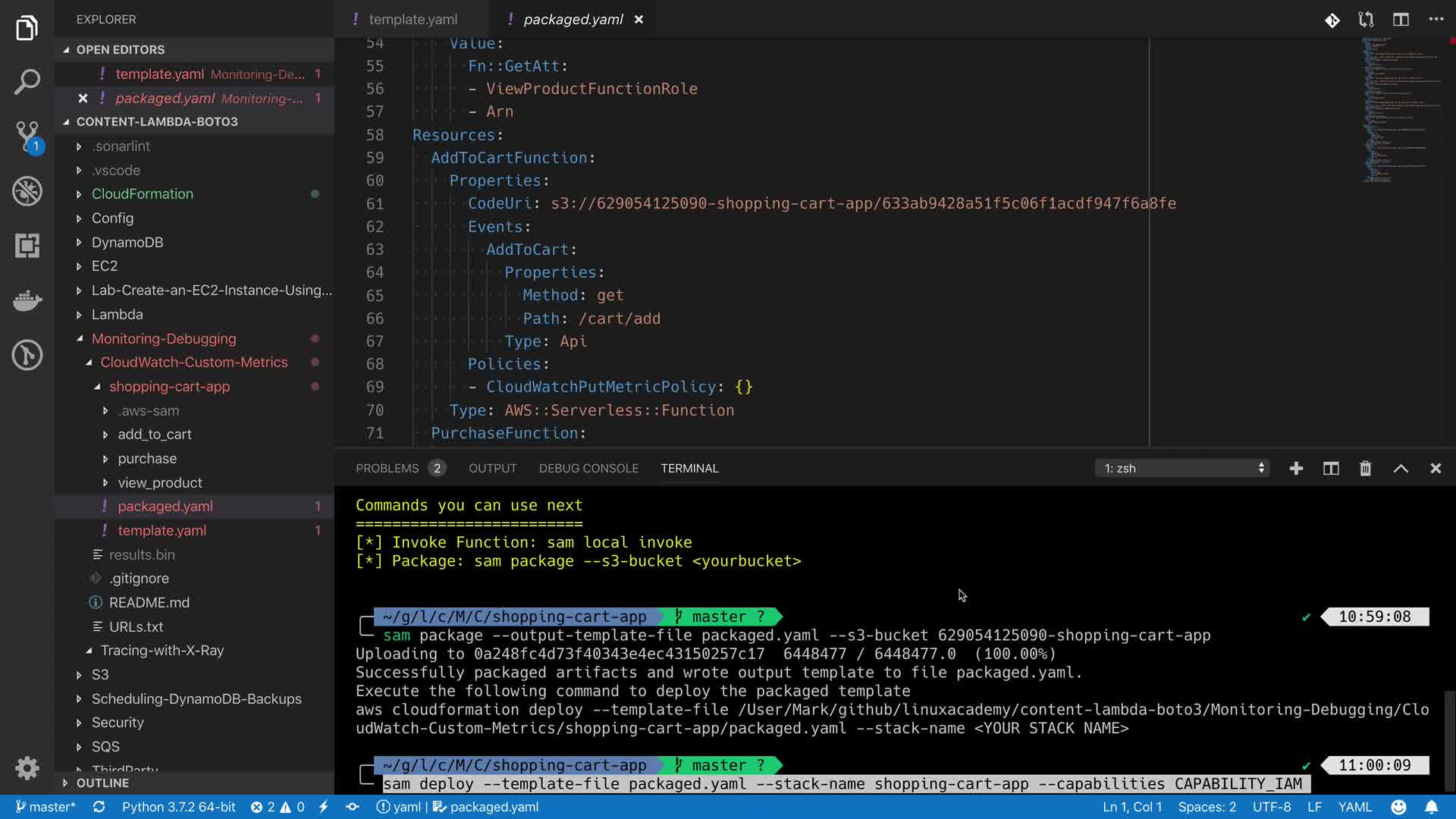1456x819 pixels.
Task: Add a new terminal with plus icon
Action: click(x=1296, y=469)
